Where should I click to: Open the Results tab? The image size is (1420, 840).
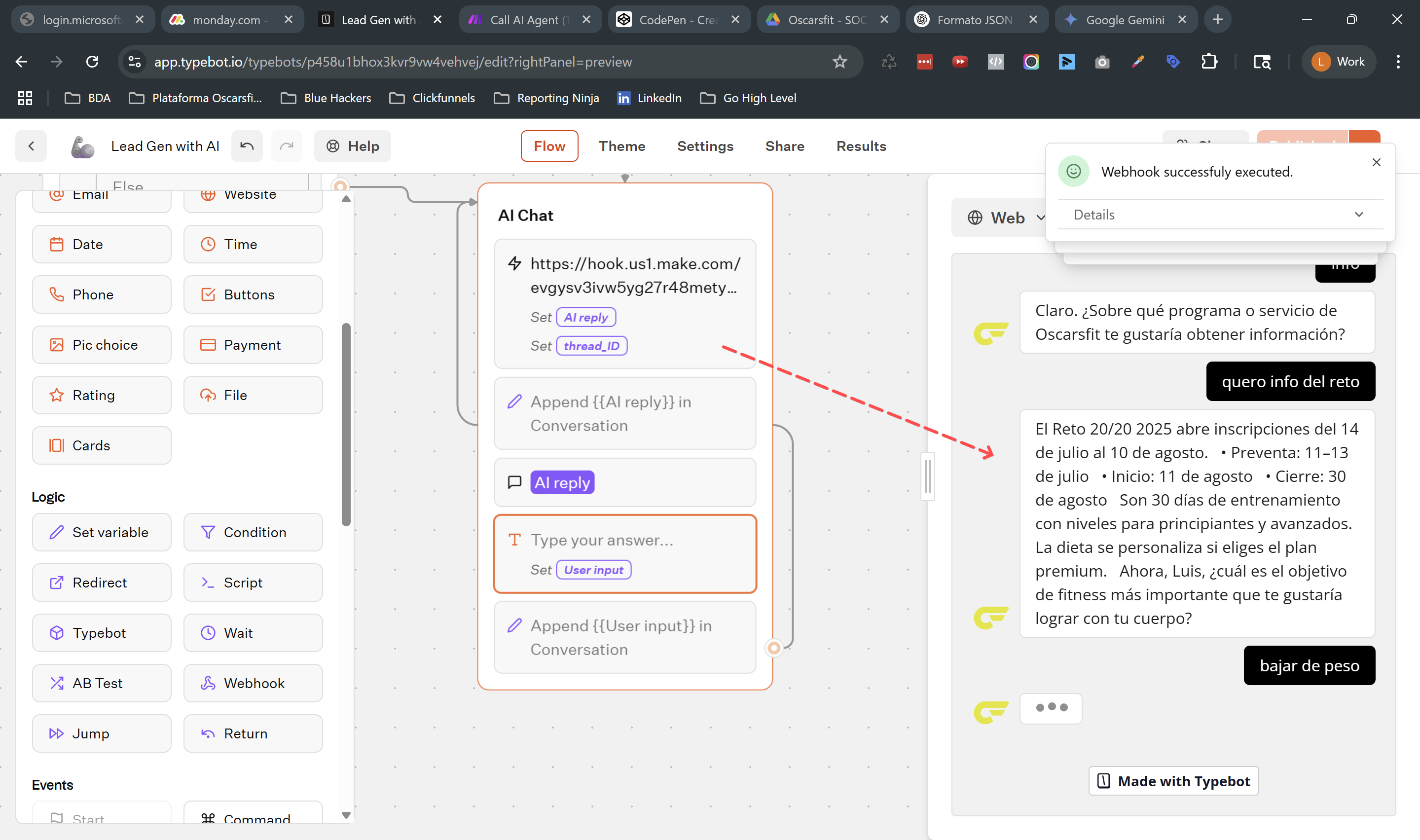tap(861, 146)
